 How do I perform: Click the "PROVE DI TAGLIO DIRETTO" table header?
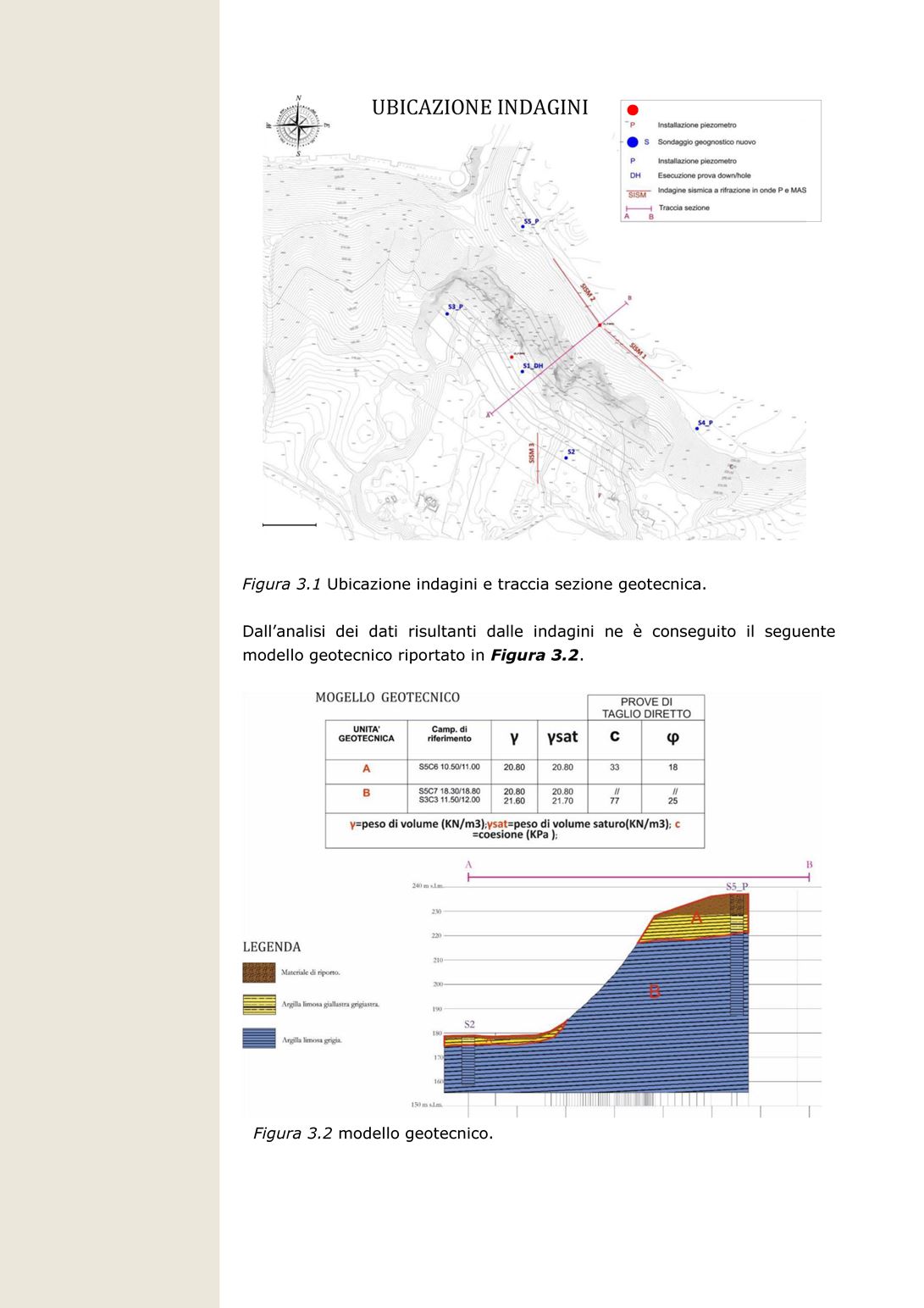[646, 708]
